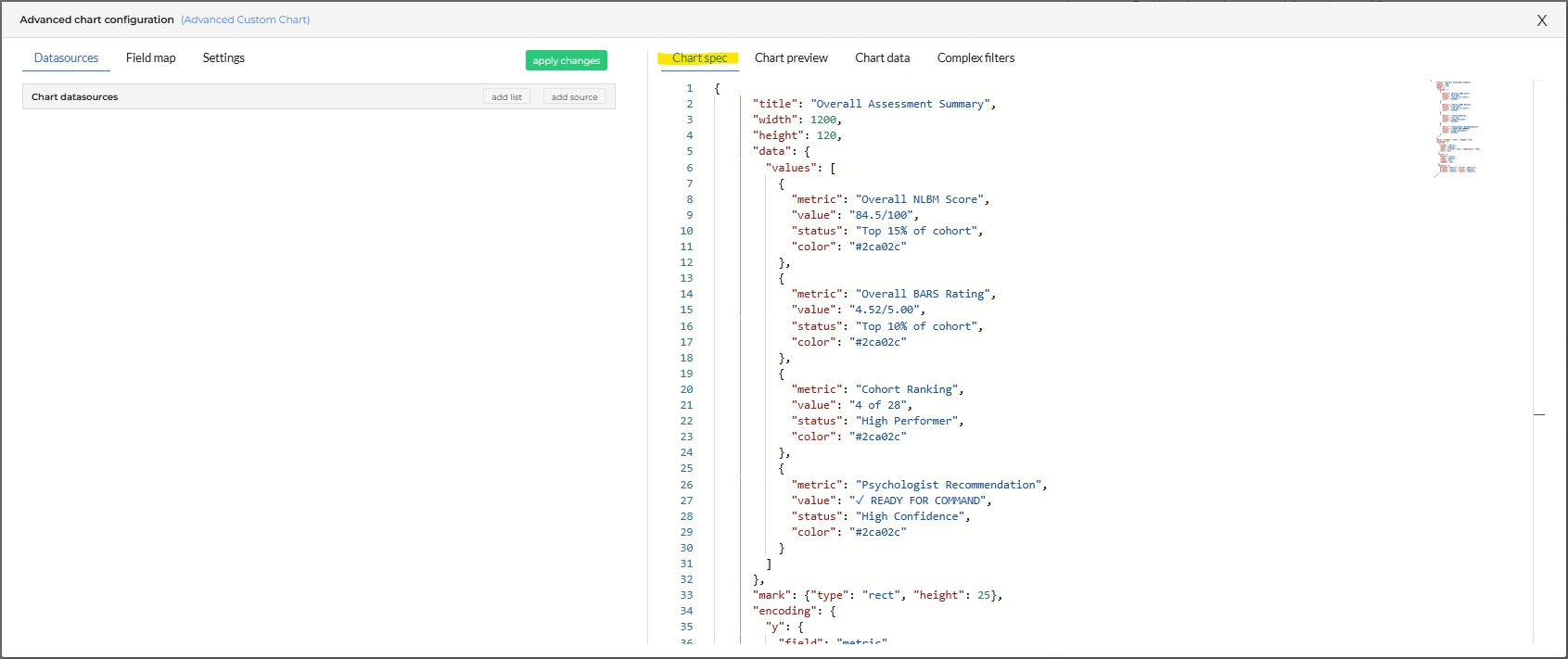Click the "84.5/100" value string
Screen dimensions: 1568x659
click(881, 215)
